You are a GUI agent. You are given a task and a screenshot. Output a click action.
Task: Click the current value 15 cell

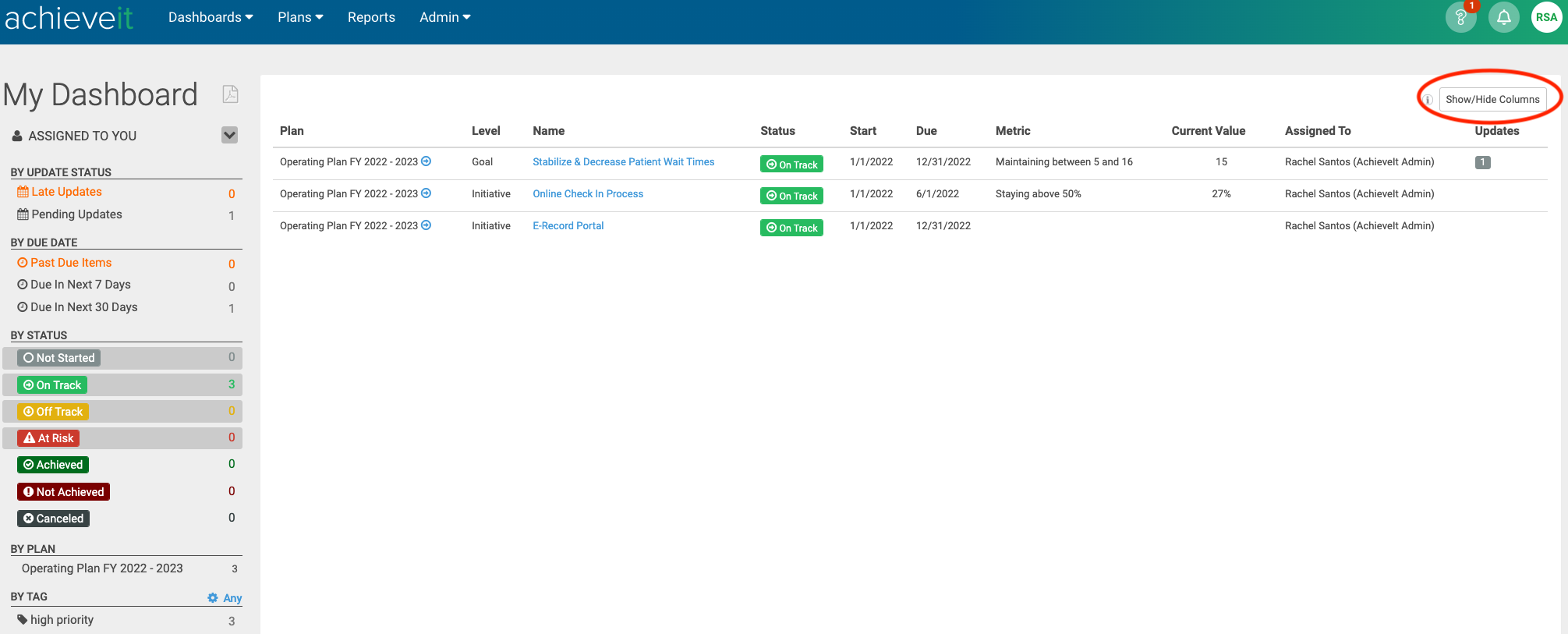(x=1221, y=162)
